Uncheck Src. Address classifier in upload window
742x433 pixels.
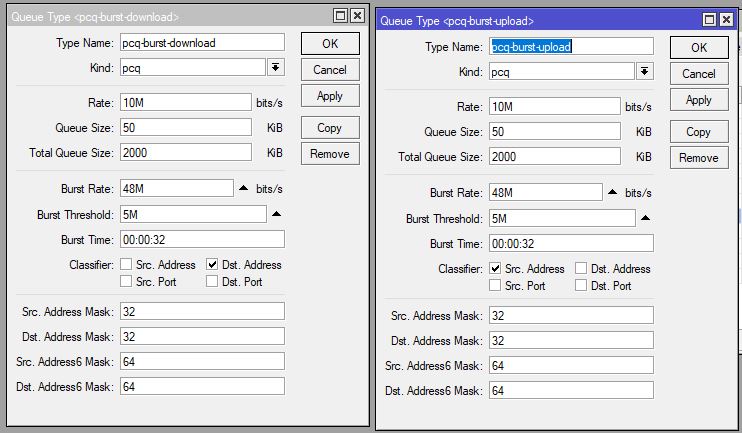coord(495,268)
